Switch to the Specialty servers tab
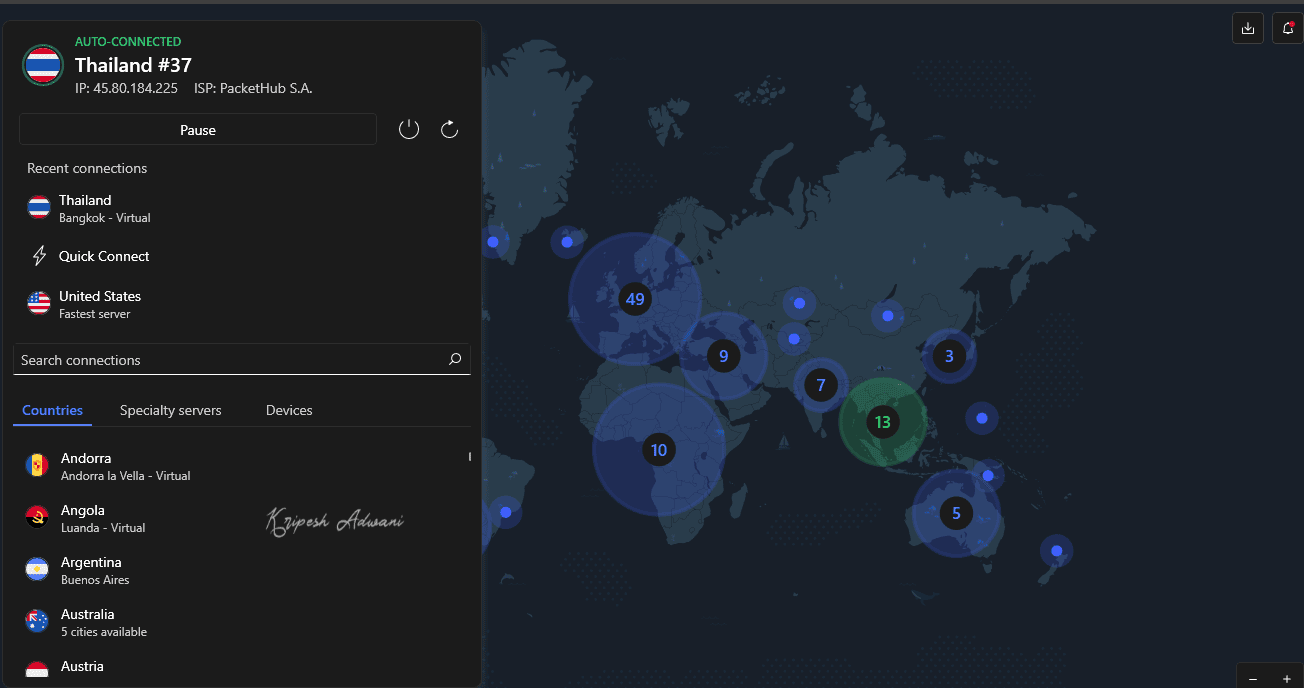Screen dimensions: 1304x688 (x=171, y=410)
